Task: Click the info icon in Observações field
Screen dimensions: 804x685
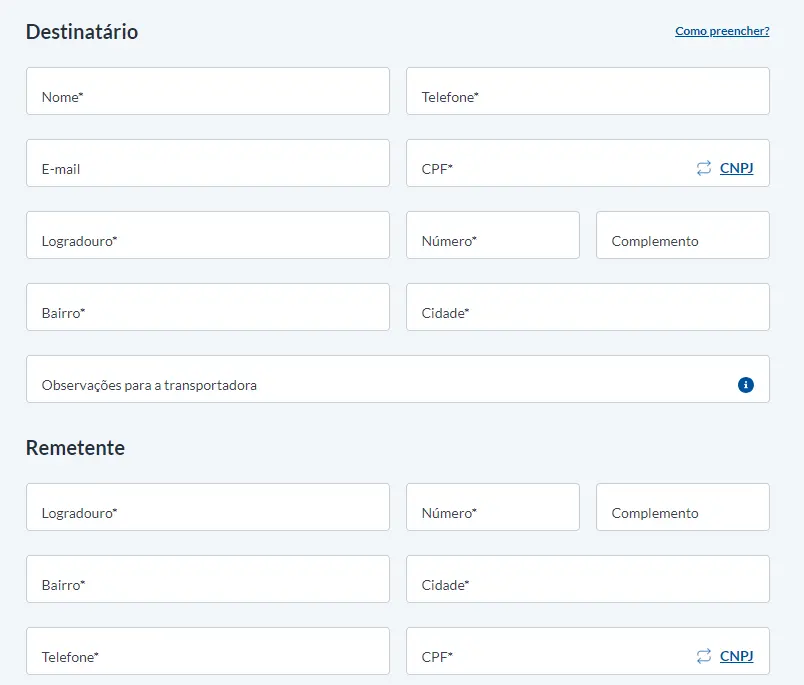Action: (x=746, y=385)
